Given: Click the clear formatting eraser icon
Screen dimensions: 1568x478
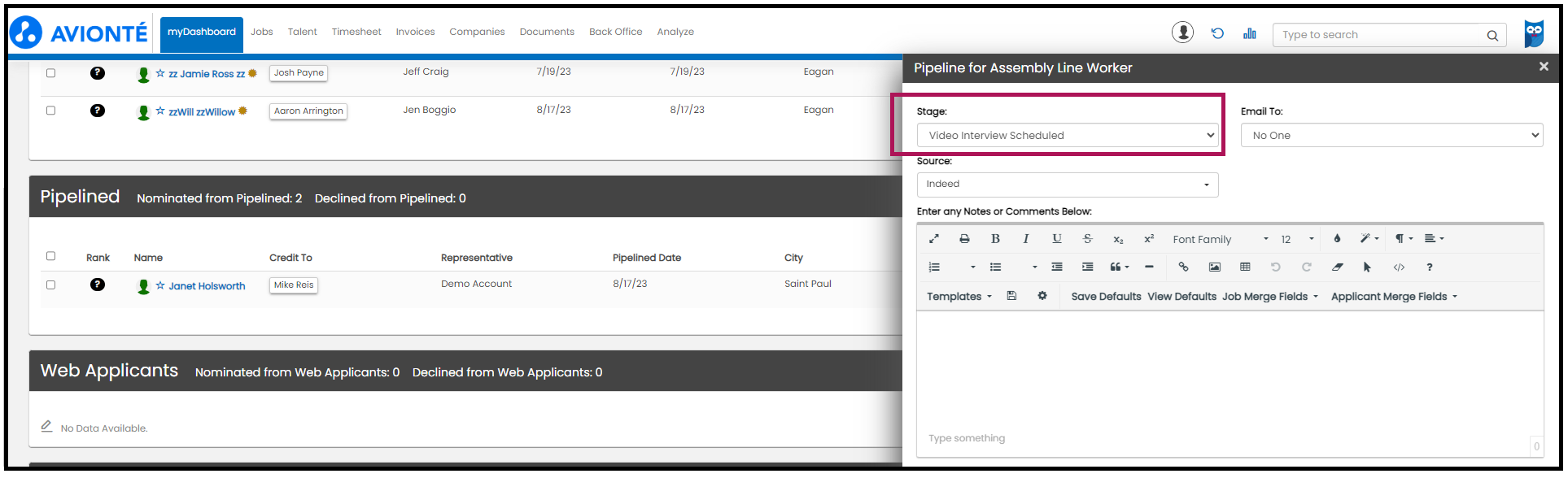Looking at the screenshot, I should click(x=1337, y=267).
